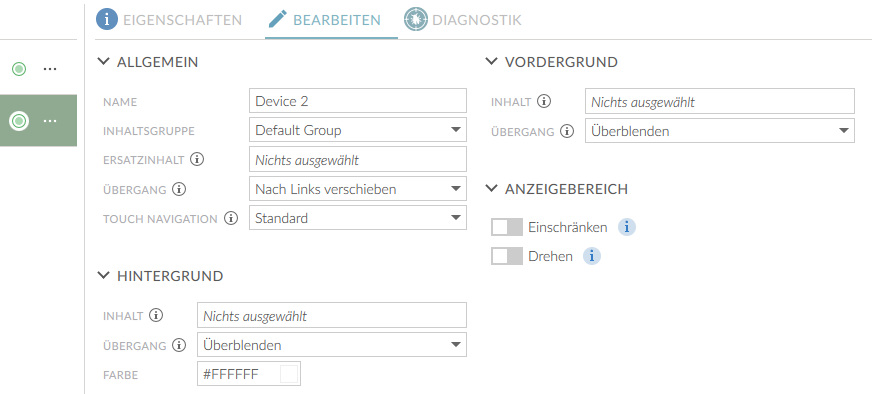Open the Allgemein Übergang dropdown
872x394 pixels.
coord(358,189)
